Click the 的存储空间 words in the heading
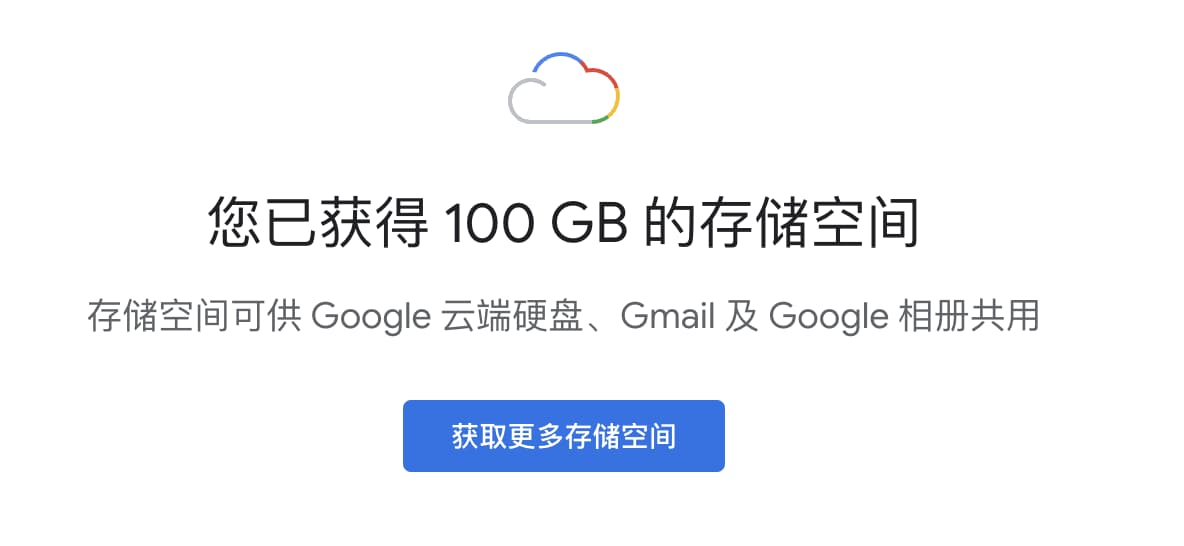This screenshot has width=1184, height=546. pos(782,222)
